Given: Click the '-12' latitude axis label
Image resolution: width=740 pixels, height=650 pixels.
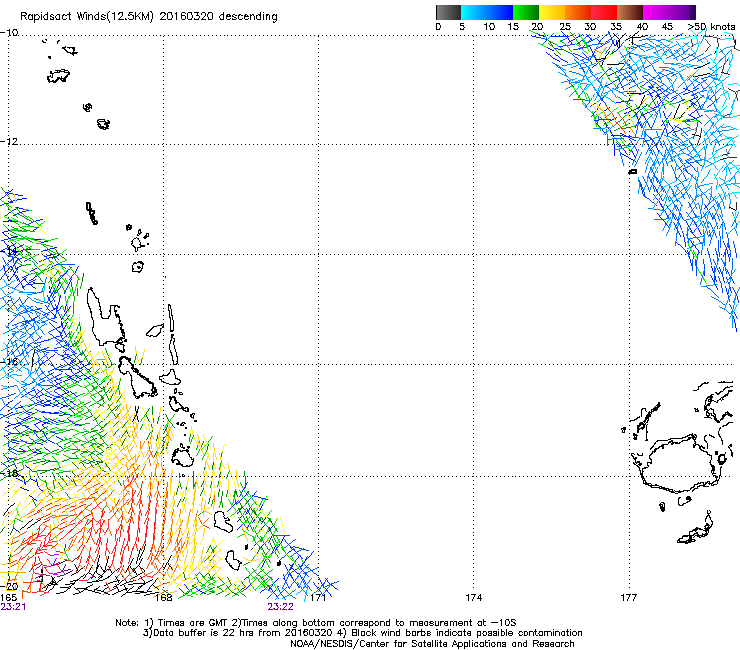Looking at the screenshot, I should click(9, 142).
